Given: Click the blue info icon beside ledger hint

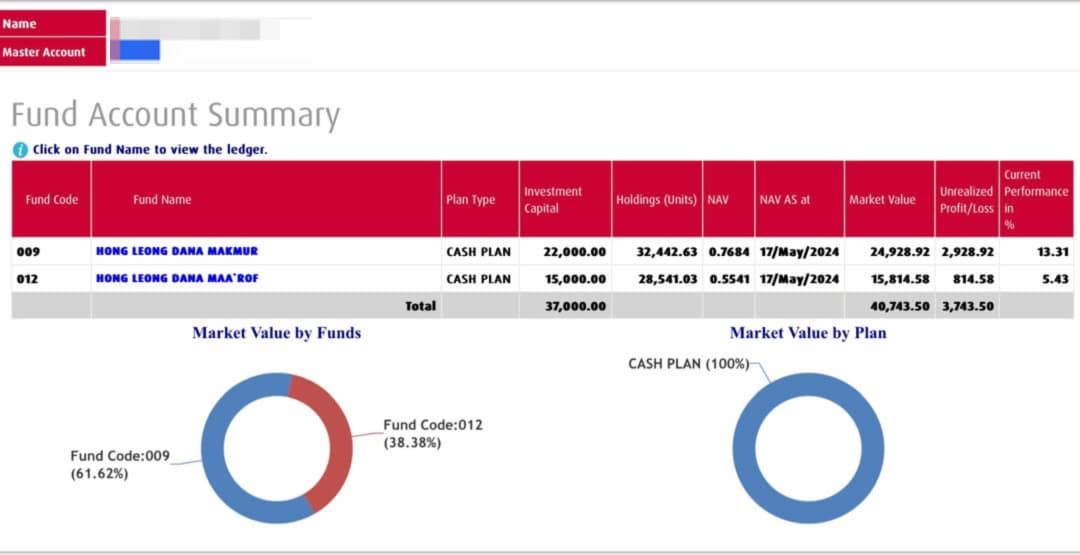Looking at the screenshot, I should click(21, 149).
